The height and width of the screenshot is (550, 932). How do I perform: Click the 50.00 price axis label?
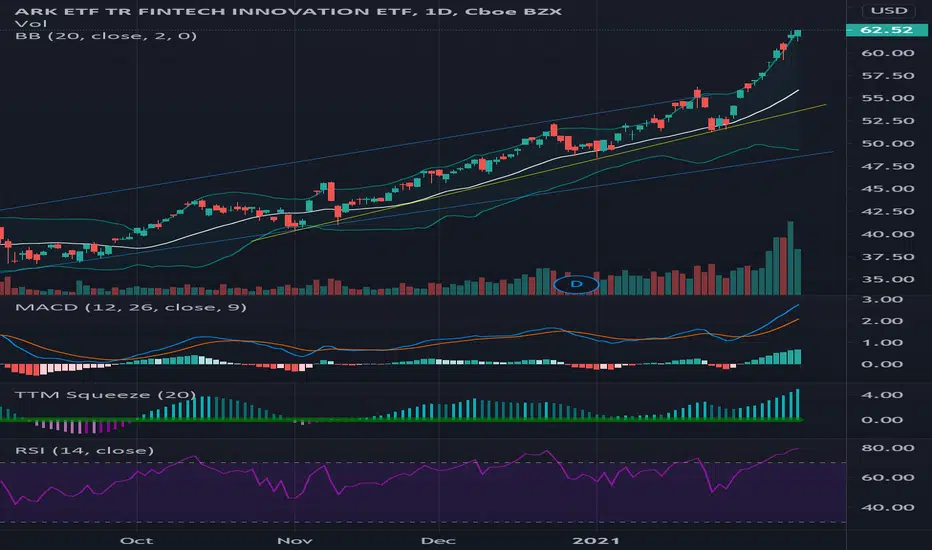[888, 143]
